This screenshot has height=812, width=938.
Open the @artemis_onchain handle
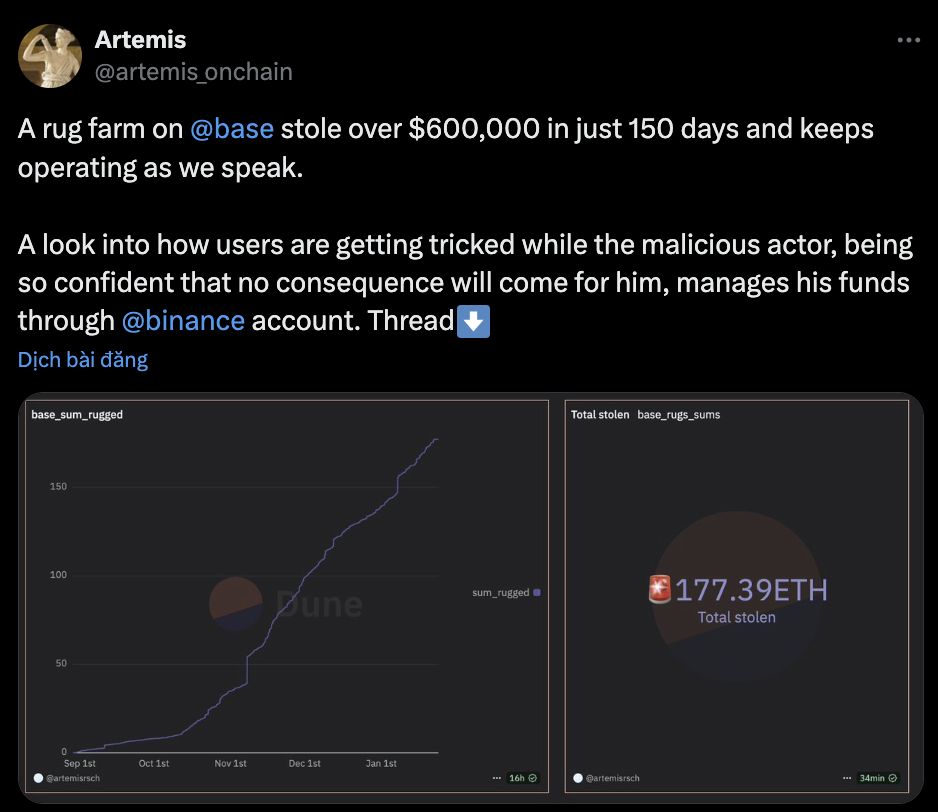[x=194, y=72]
